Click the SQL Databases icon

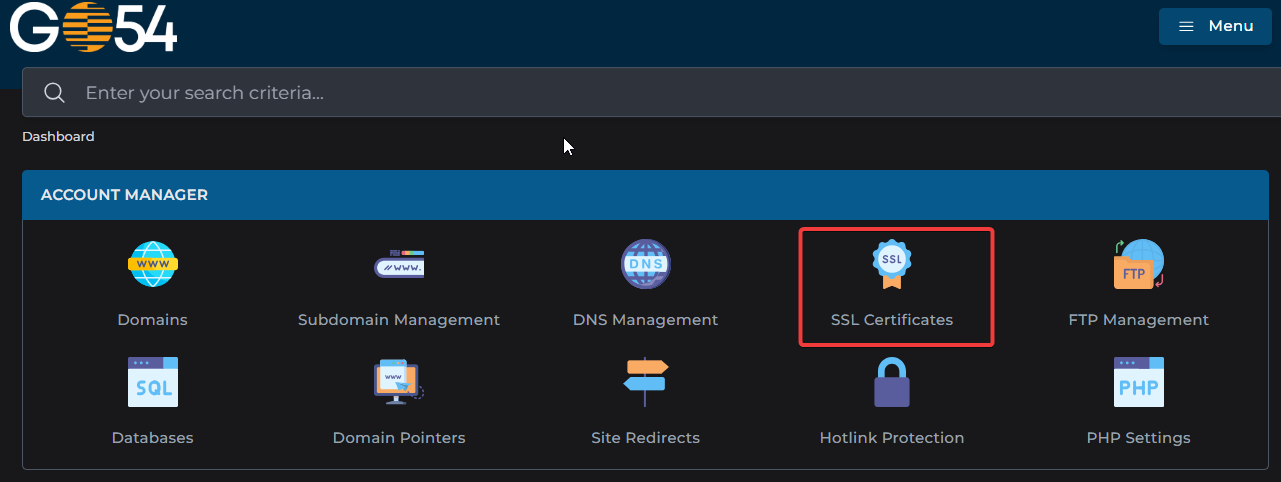[152, 382]
